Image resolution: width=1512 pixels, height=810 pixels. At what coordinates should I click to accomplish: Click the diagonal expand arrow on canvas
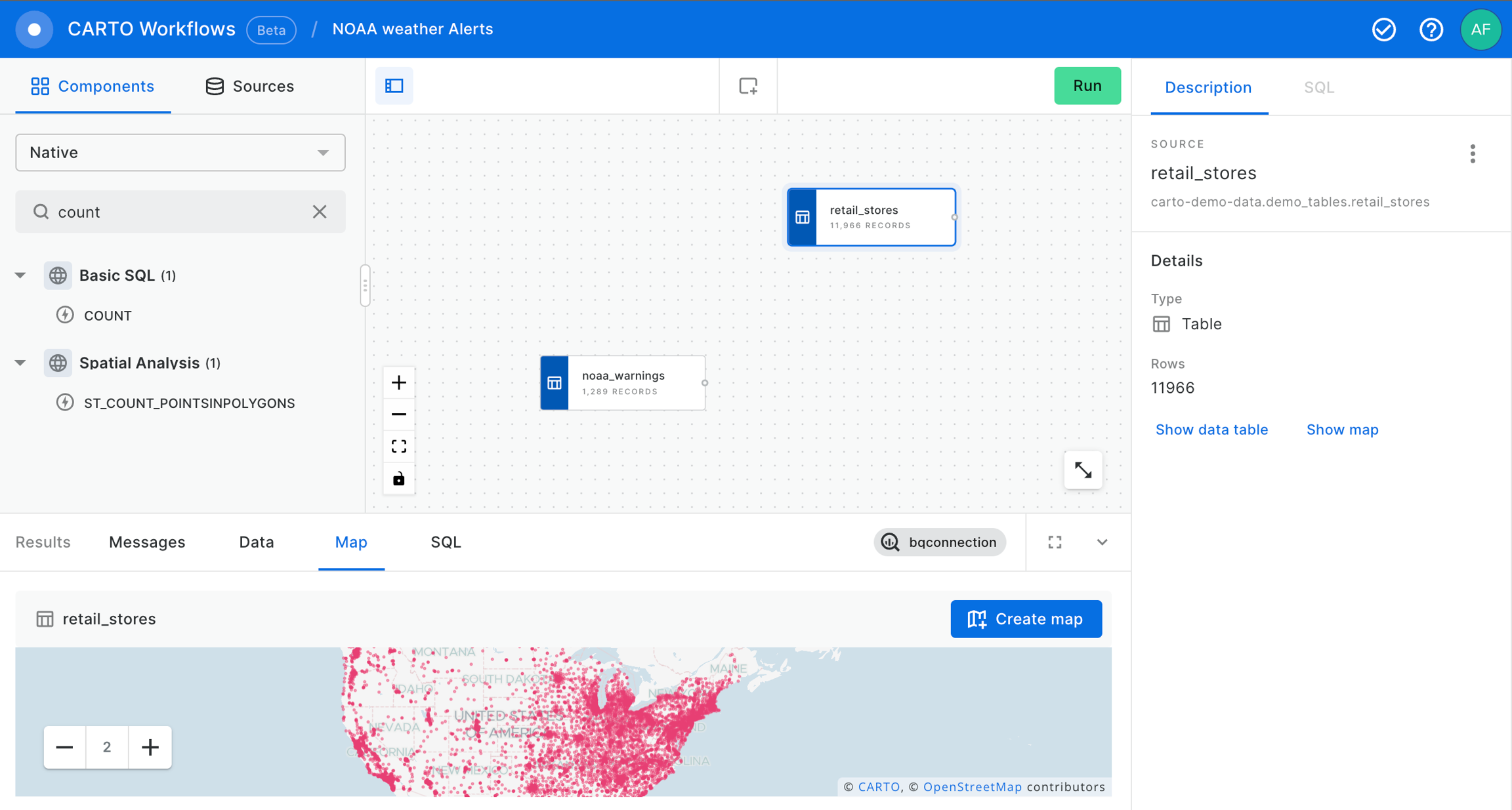tap(1083, 470)
